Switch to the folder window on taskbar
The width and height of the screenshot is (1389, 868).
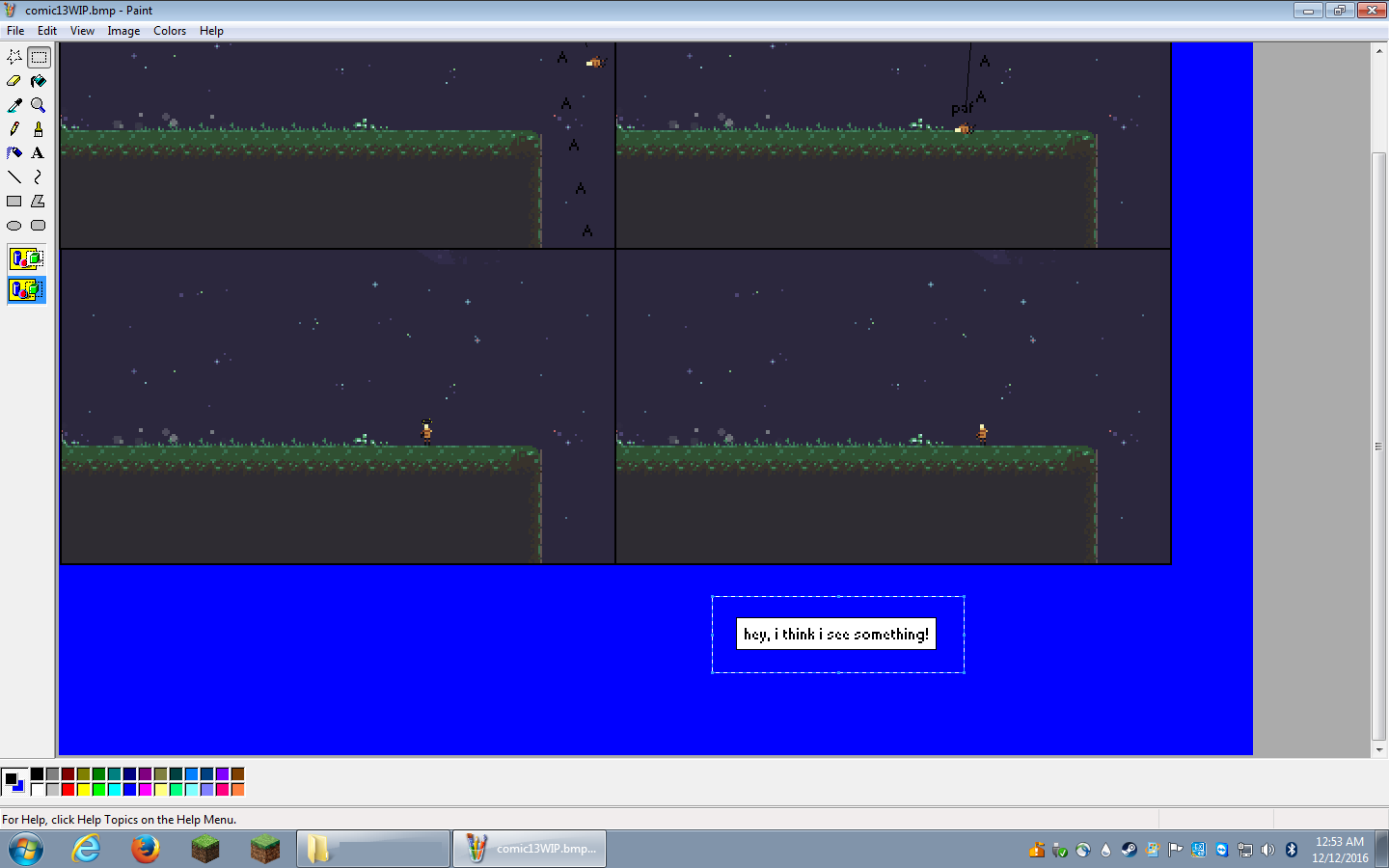tap(373, 849)
